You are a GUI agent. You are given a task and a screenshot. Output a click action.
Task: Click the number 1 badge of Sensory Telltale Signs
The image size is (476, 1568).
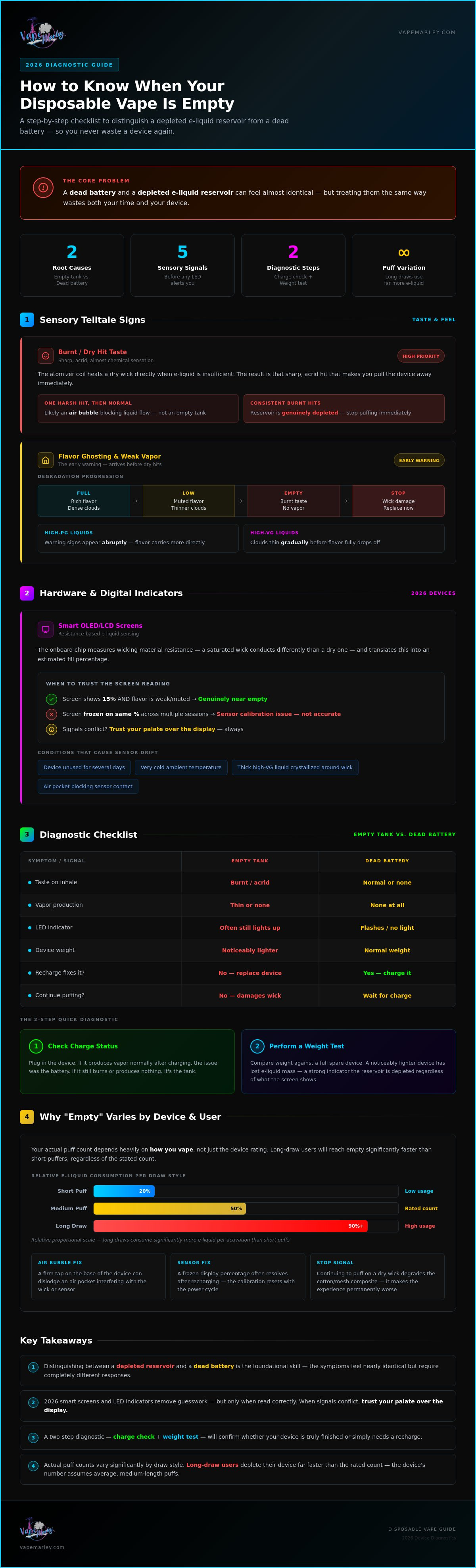27,320
